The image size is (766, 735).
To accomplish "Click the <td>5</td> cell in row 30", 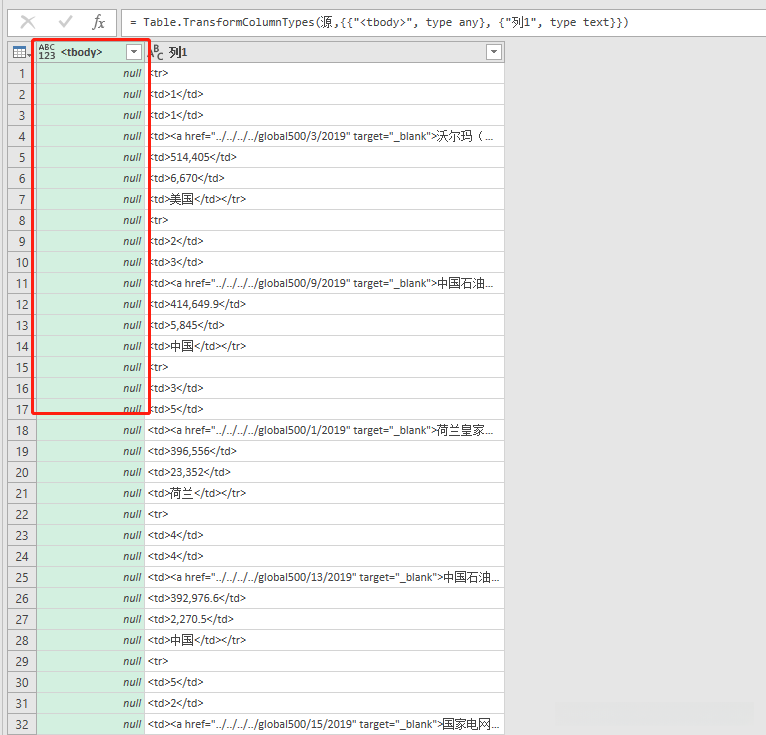I will [324, 682].
